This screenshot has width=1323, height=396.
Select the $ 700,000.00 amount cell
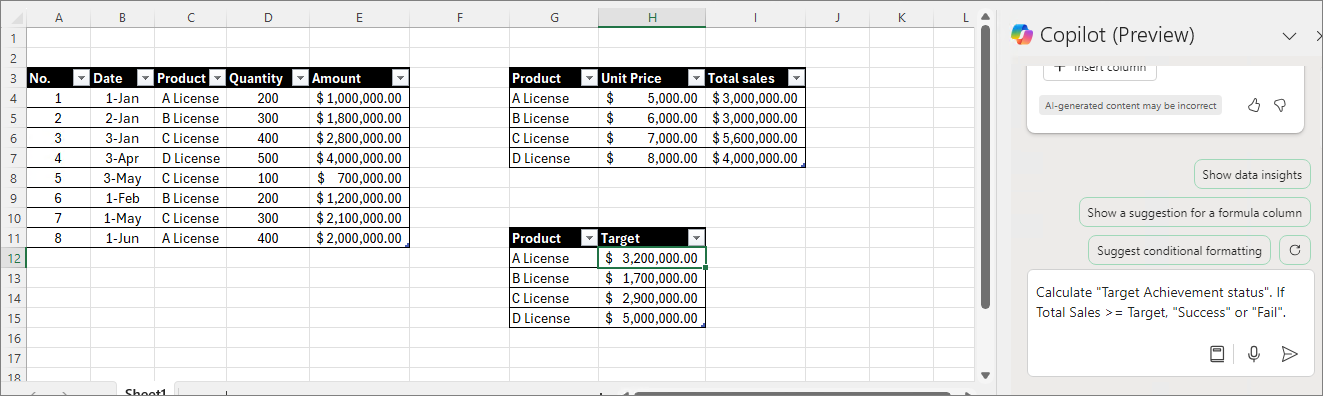click(359, 178)
